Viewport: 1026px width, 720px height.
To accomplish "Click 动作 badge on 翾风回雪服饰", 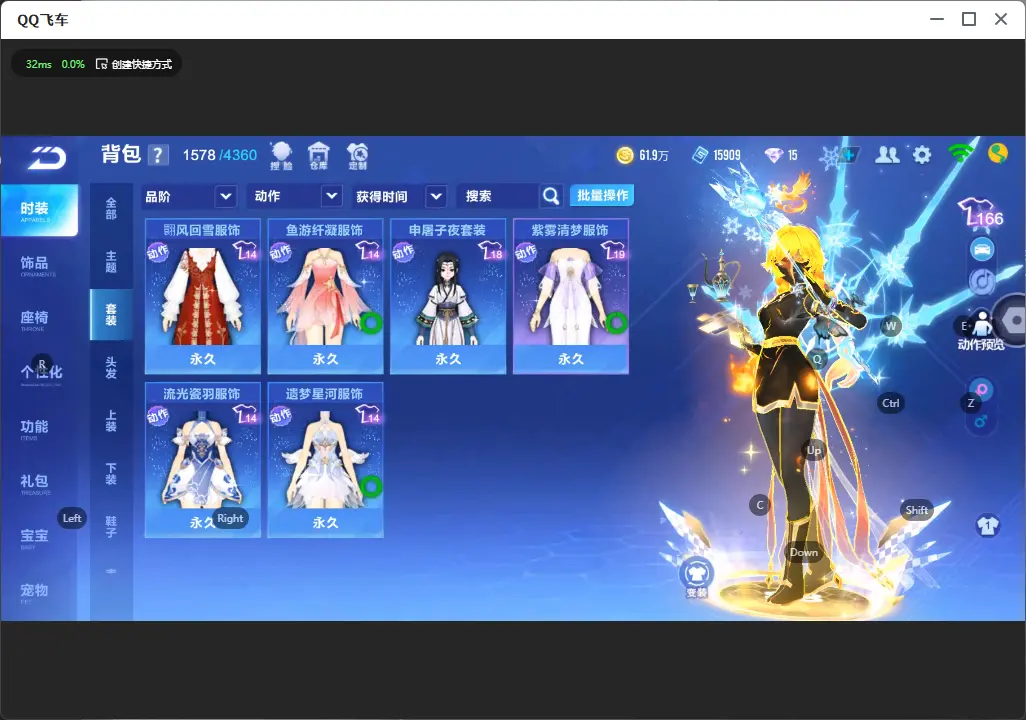I will pos(158,252).
